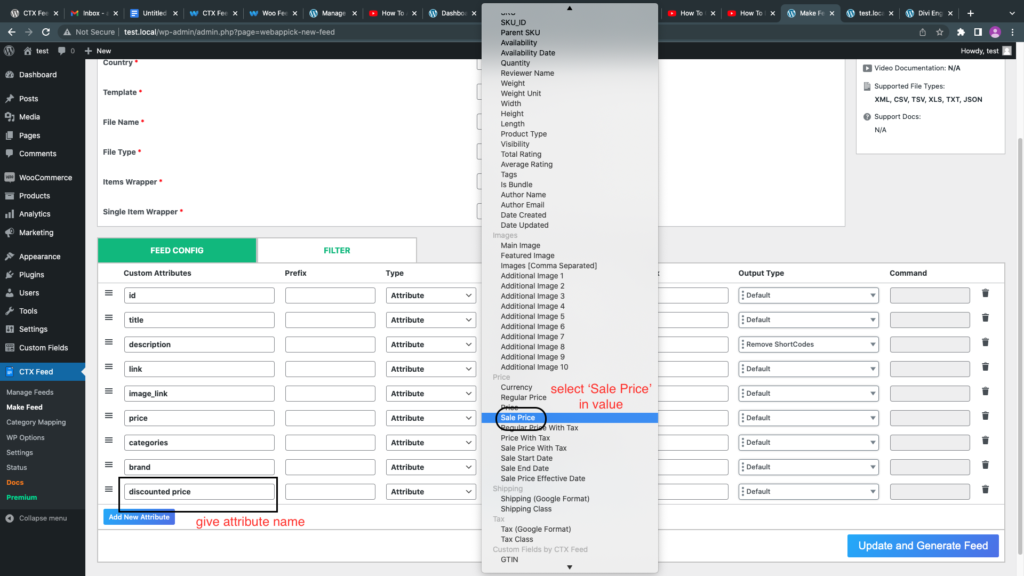Screen dimensions: 1024x576
Task: Open Manage Feeds submenu link
Action: [x=30, y=392]
